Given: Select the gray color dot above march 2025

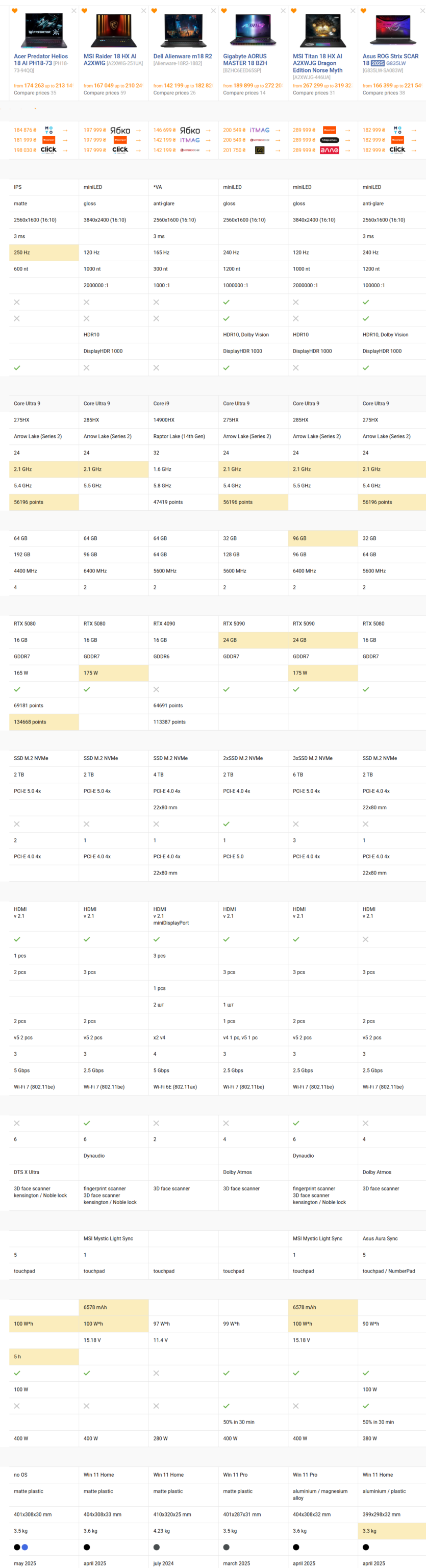Looking at the screenshot, I should coord(227,1547).
